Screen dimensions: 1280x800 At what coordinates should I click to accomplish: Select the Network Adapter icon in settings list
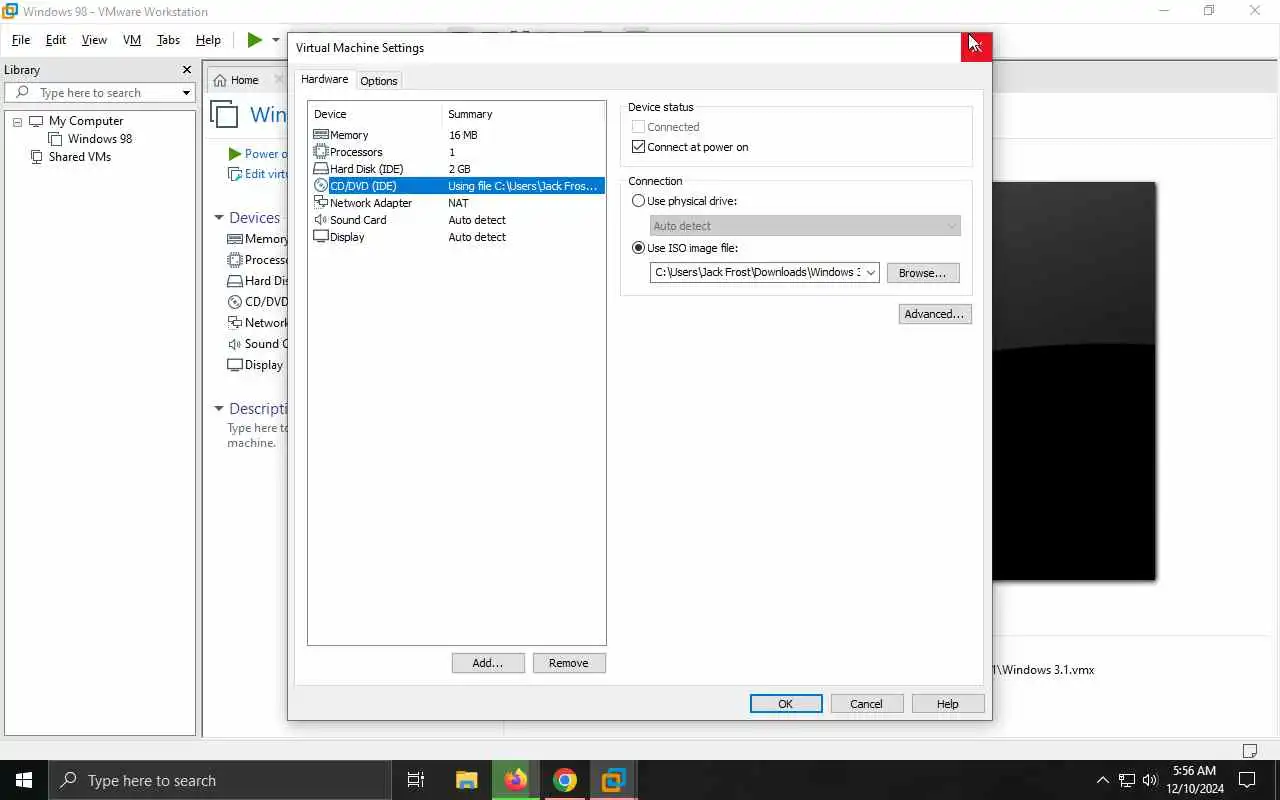[321, 203]
